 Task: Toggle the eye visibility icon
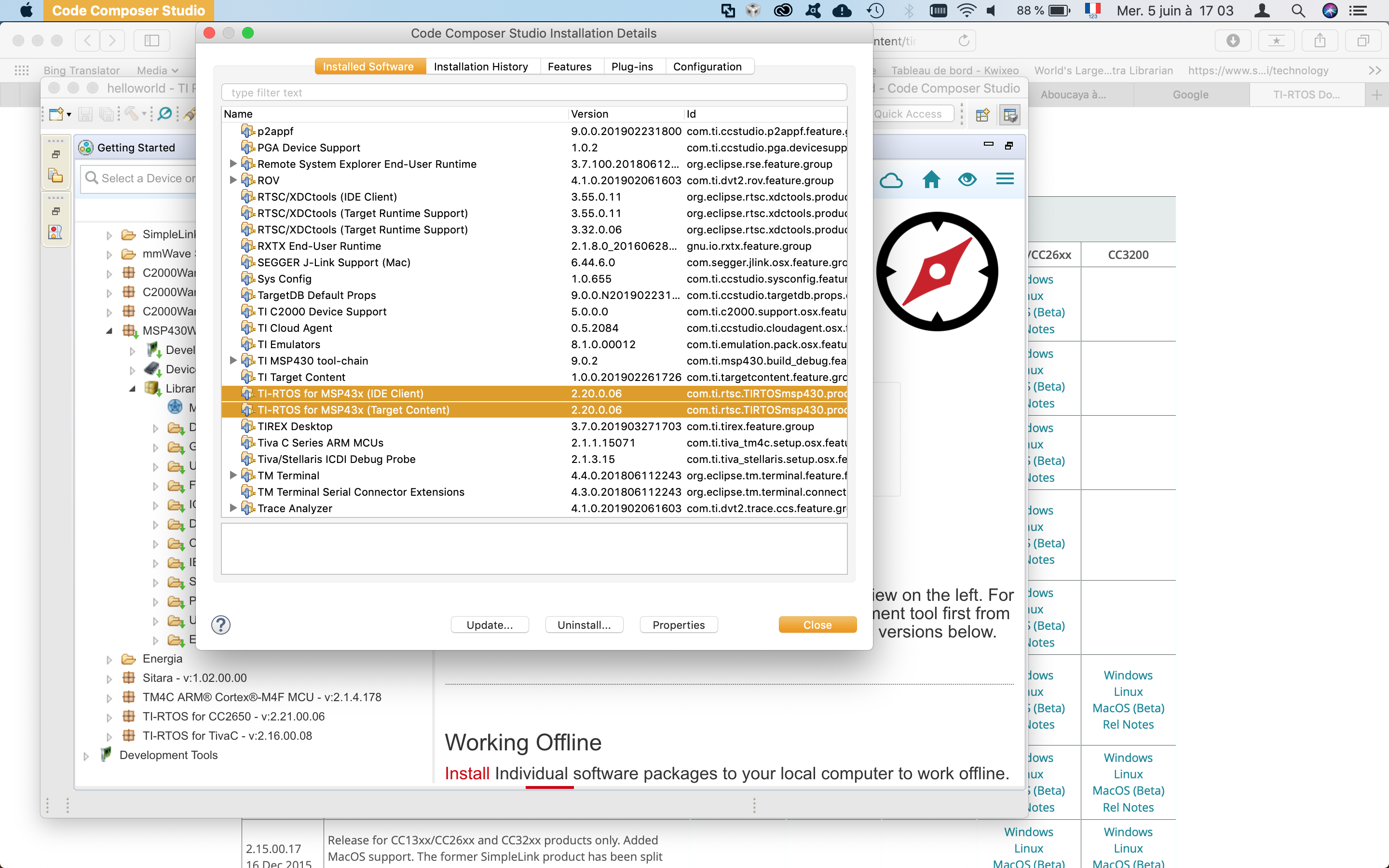click(967, 179)
